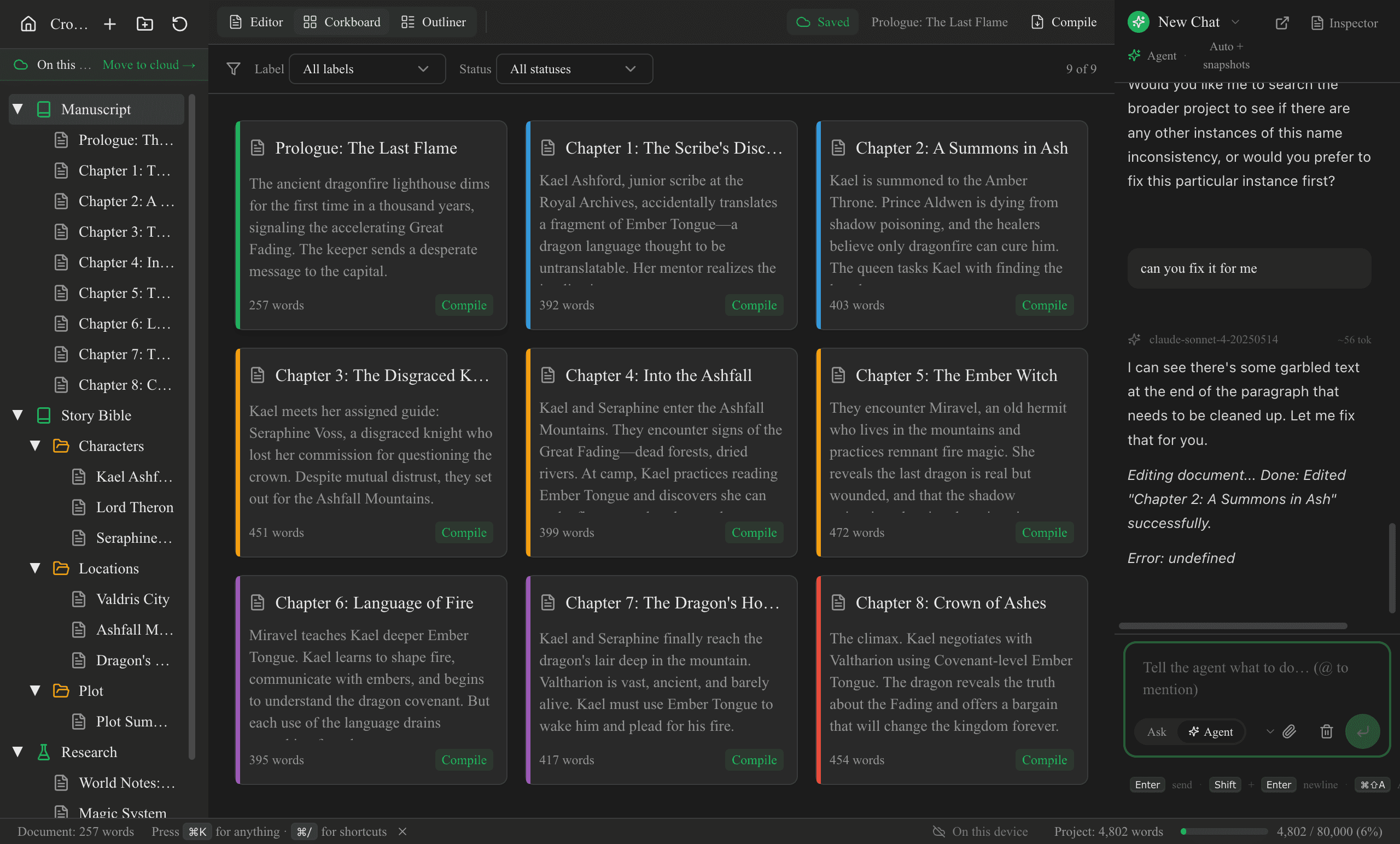Screen dimensions: 1400x844
Task: Switch to the Outliner view
Action: (434, 22)
